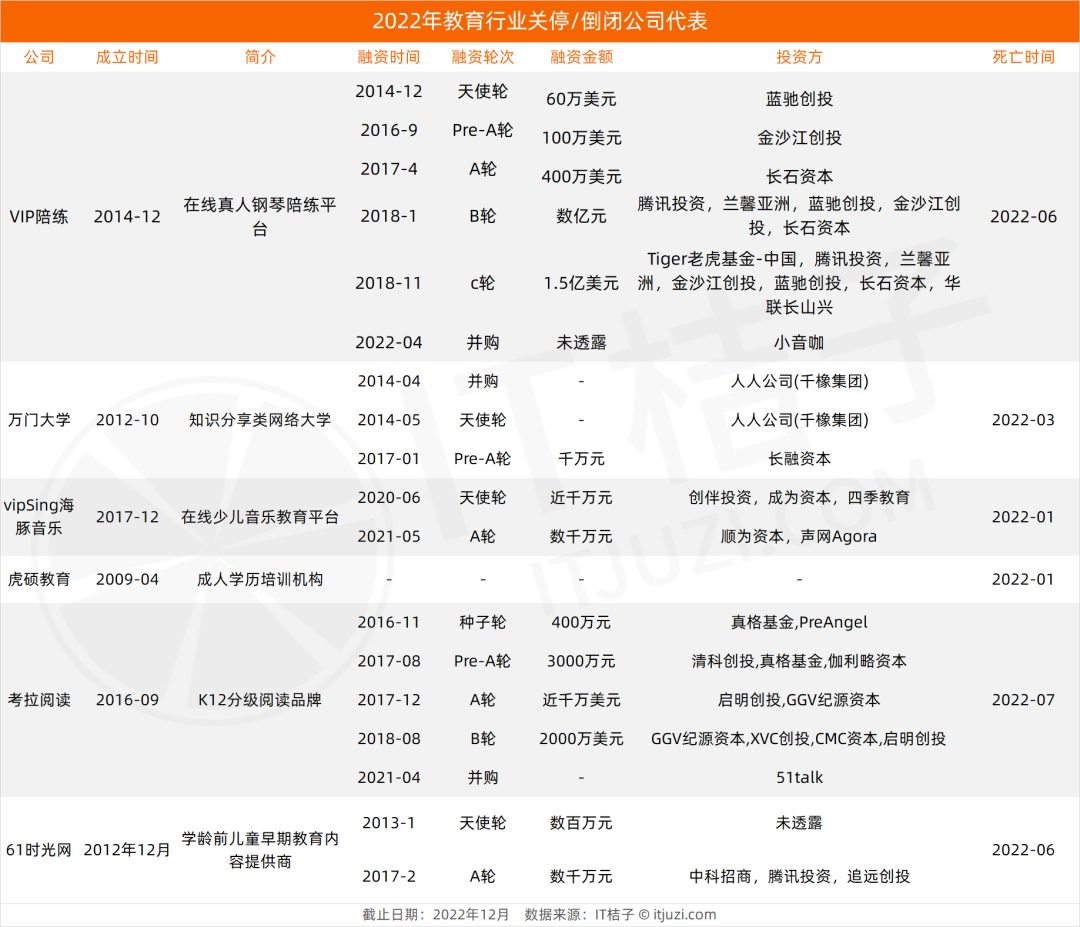Click the investor cell '真格基金,PreAngel'
The height and width of the screenshot is (927, 1080).
799,622
